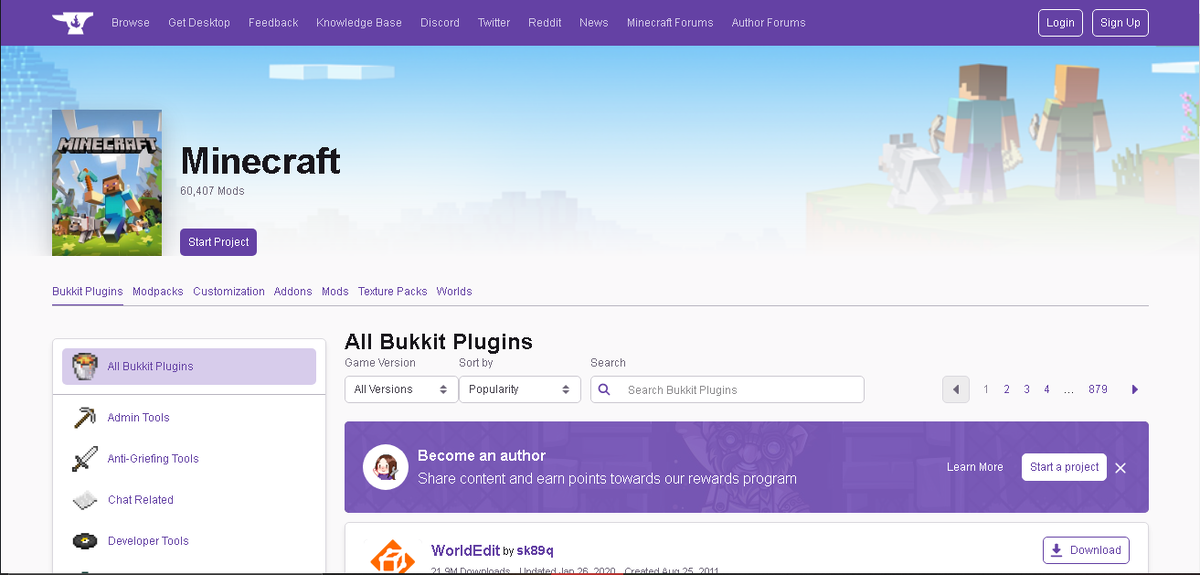Go to page 1 of results
The height and width of the screenshot is (575, 1200).
point(986,389)
